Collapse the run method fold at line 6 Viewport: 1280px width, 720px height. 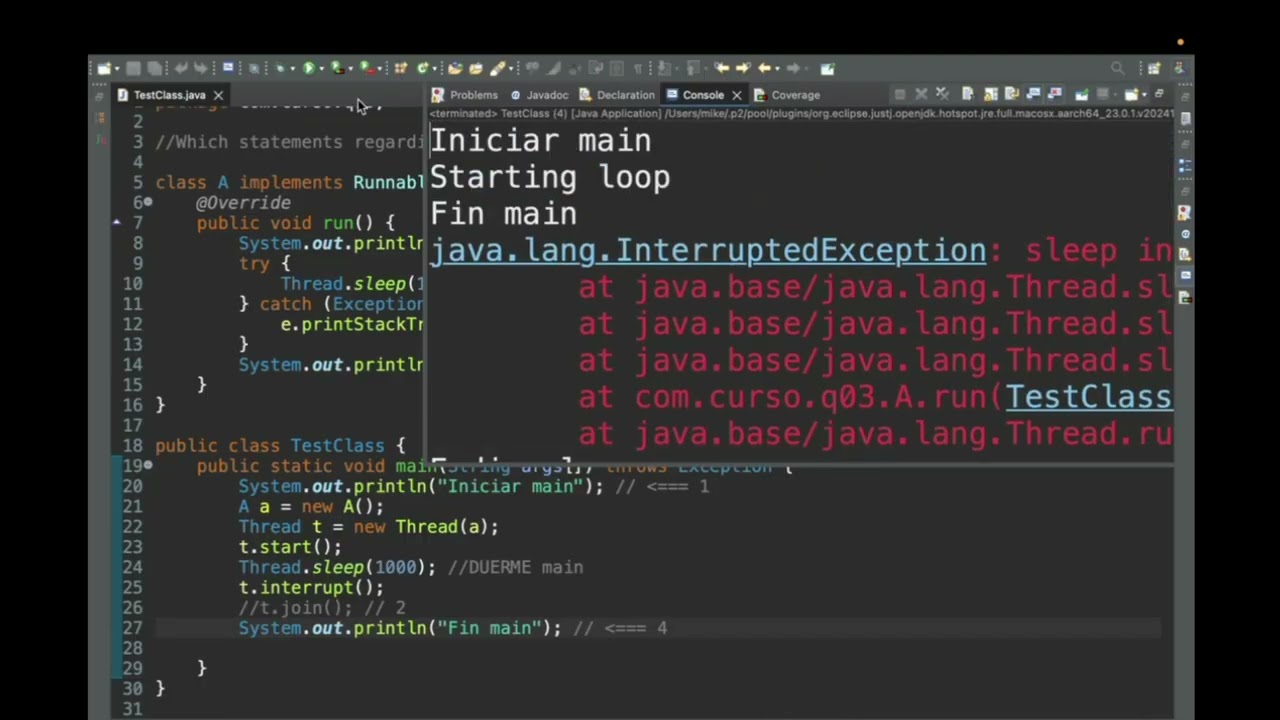click(148, 202)
